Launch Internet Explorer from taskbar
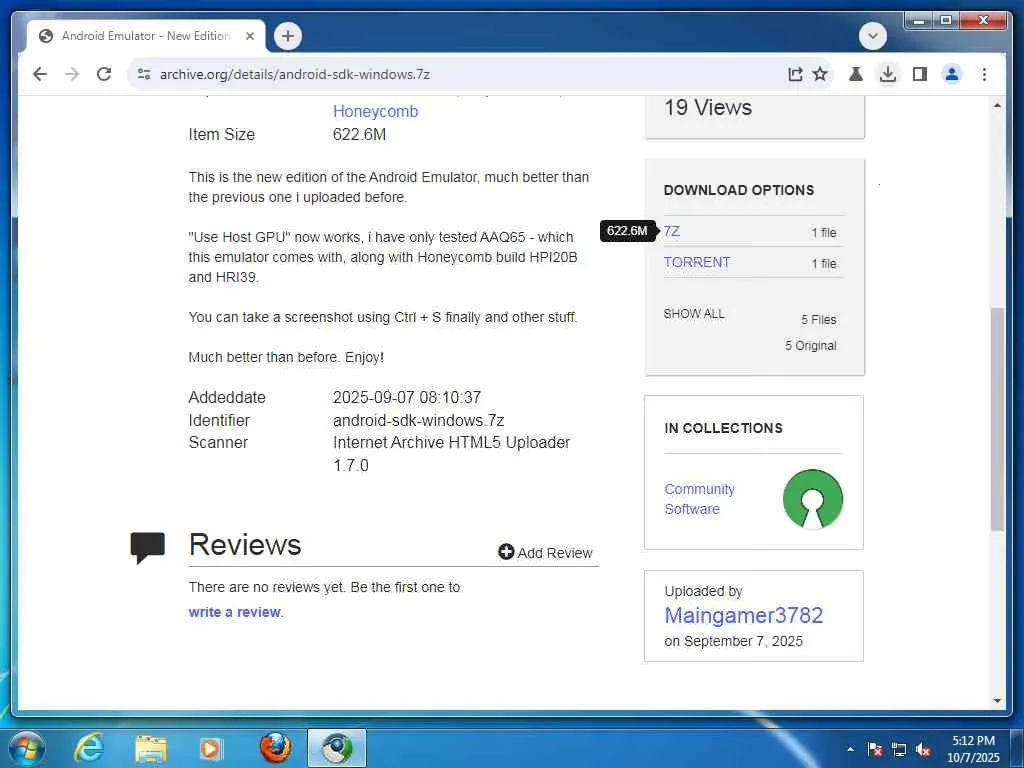This screenshot has height=768, width=1024. point(89,748)
